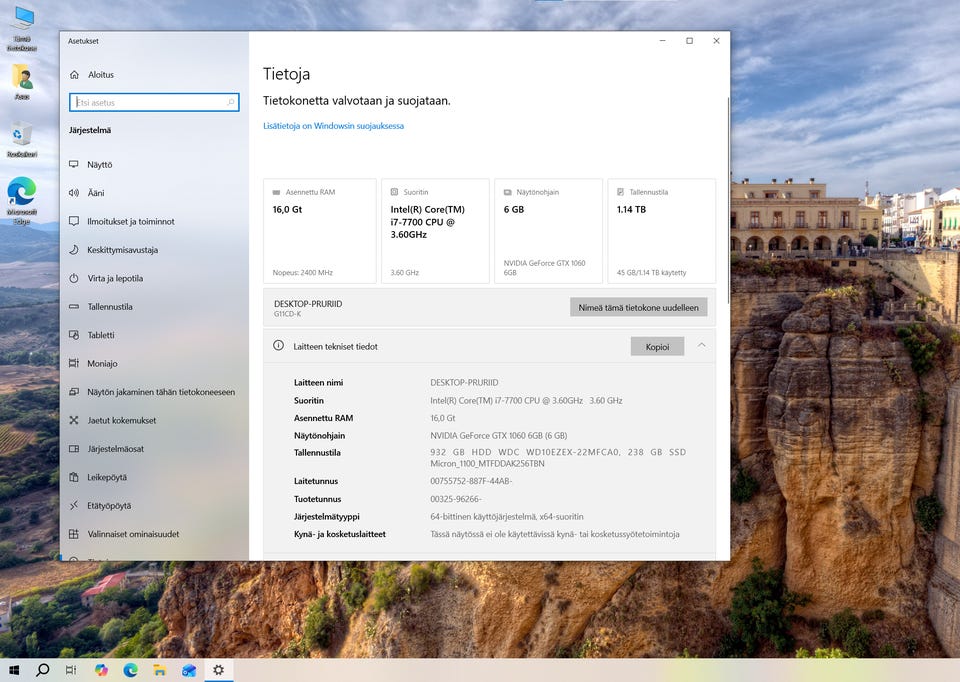960x682 pixels.
Task: Select the Laitetunnus value text
Action: 471,481
